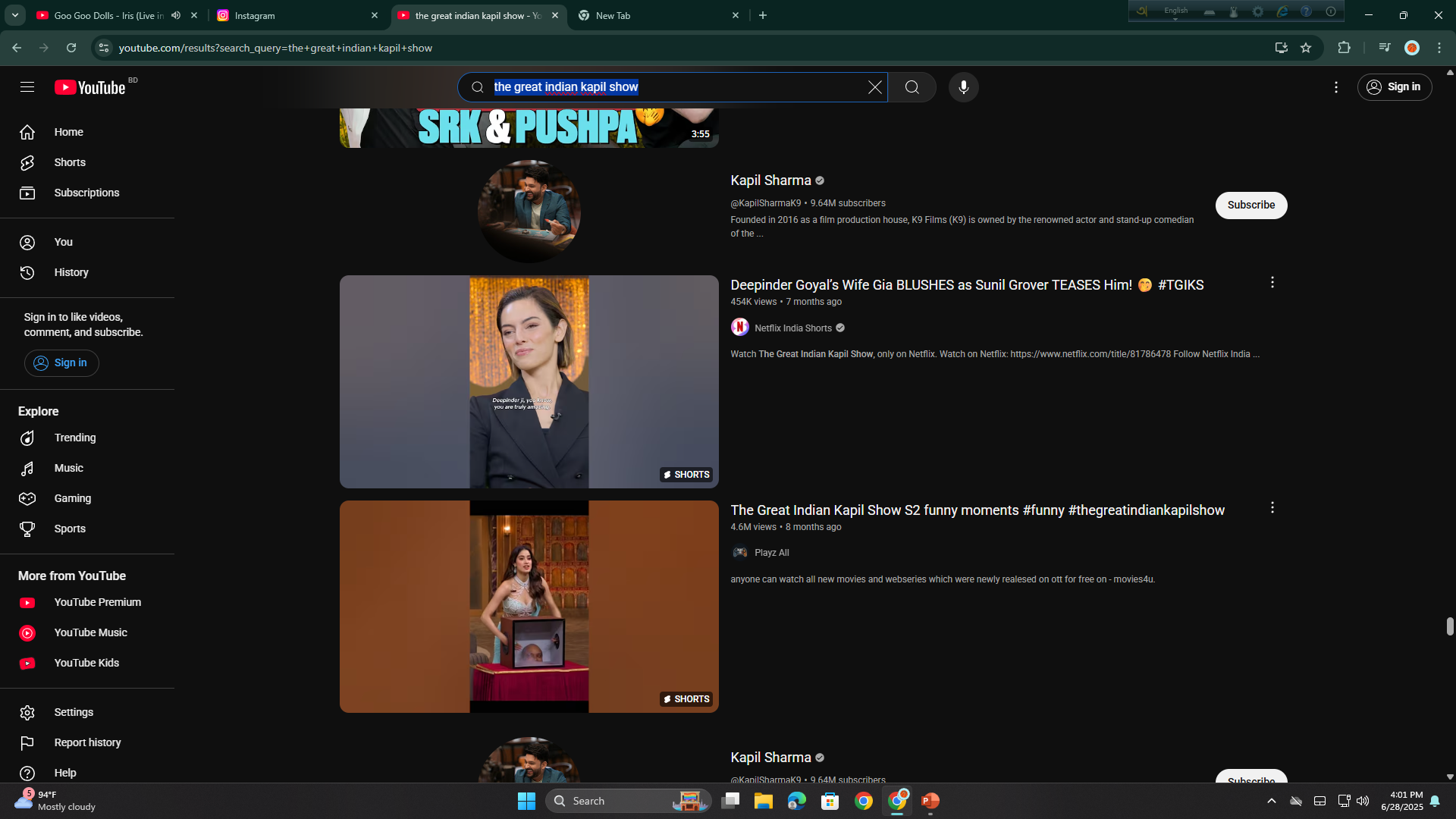Open YouTube Premium link
Screen dimensions: 1456x819
pos(87,602)
